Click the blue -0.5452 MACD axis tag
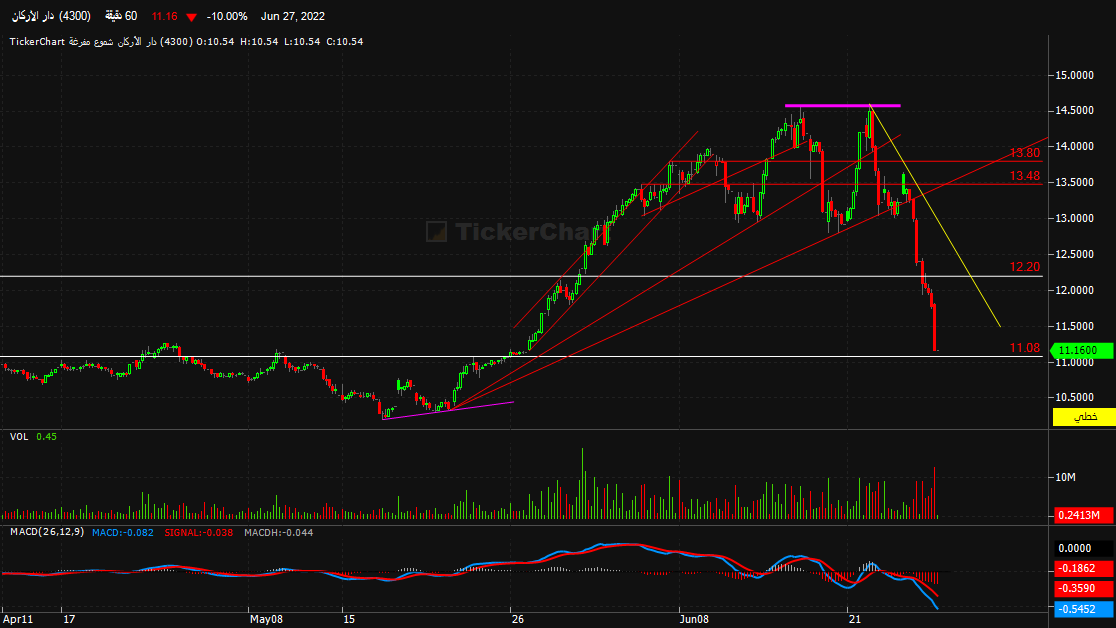Screen dimensions: 1116x628 (1083, 609)
